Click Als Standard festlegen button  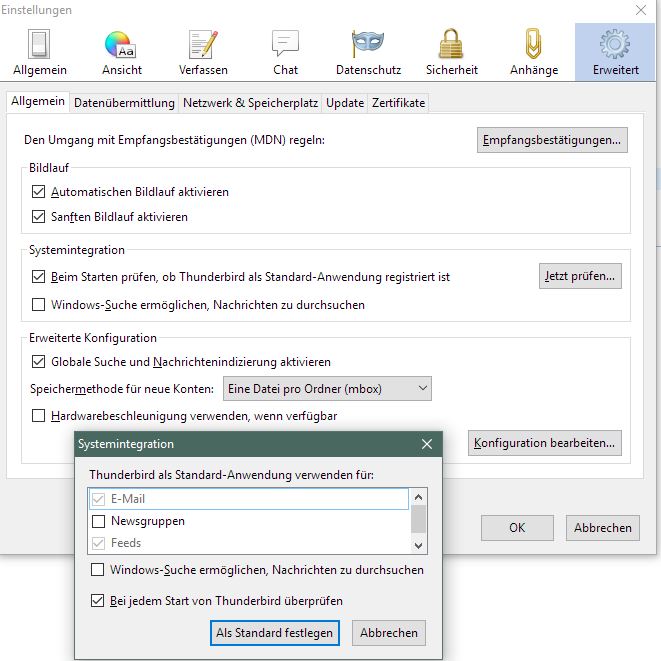(274, 633)
